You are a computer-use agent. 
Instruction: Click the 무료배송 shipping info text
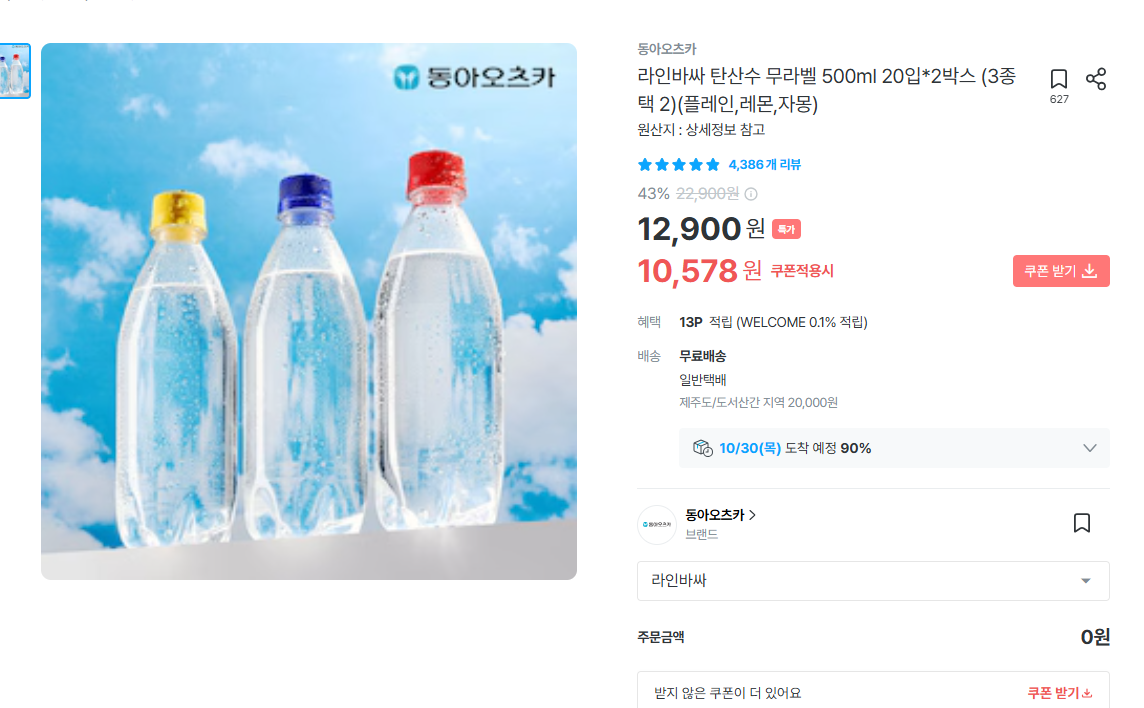(703, 356)
